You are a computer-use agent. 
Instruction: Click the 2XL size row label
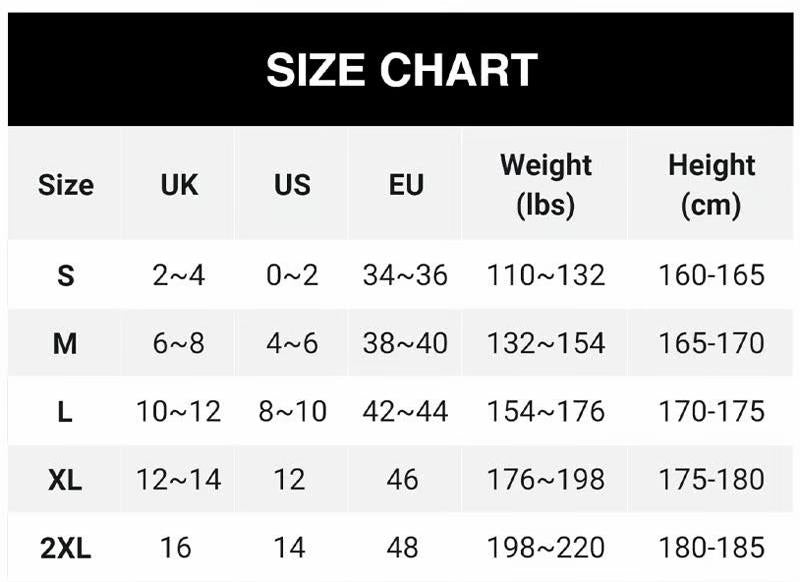click(x=66, y=547)
